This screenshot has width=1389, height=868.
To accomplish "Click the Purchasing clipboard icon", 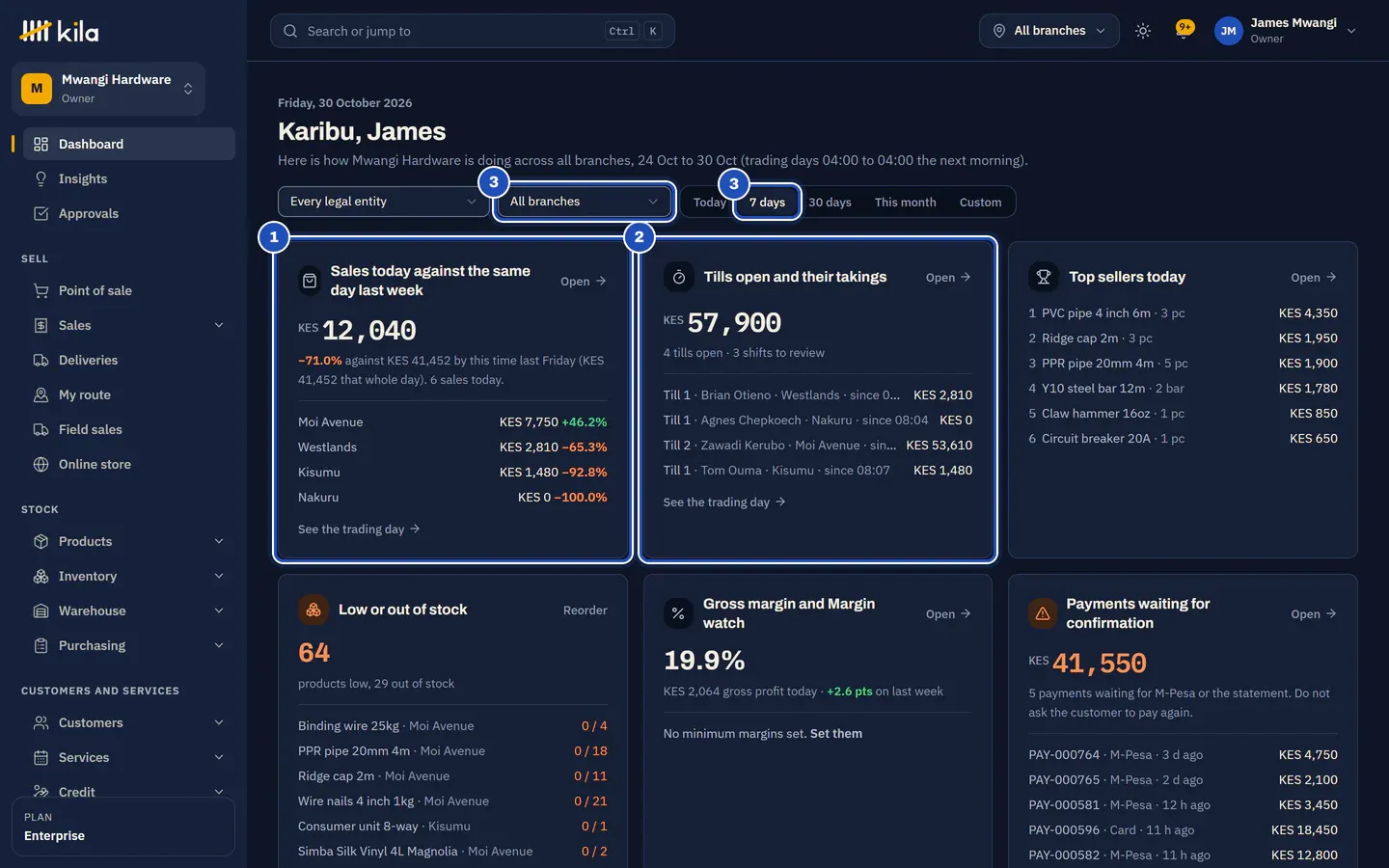I will [41, 645].
